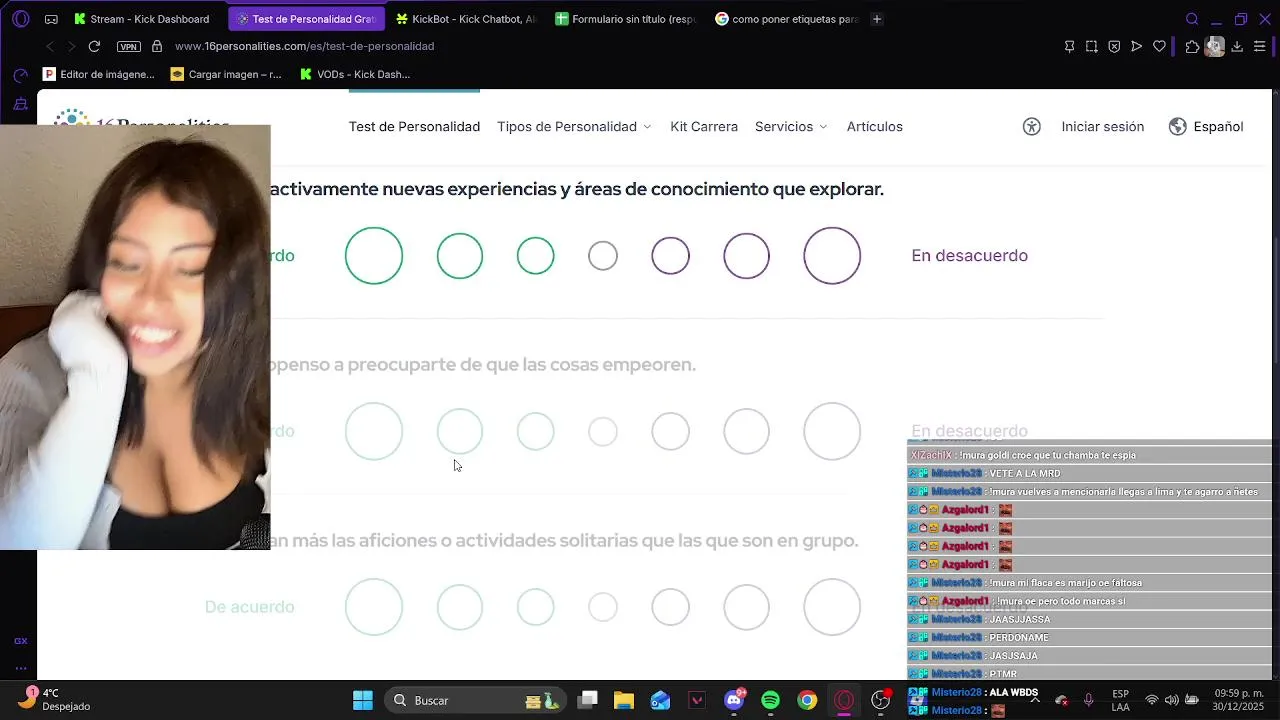Viewport: 1280px width, 720px height.
Task: Open the Kit Carrera nav link
Action: (x=704, y=126)
